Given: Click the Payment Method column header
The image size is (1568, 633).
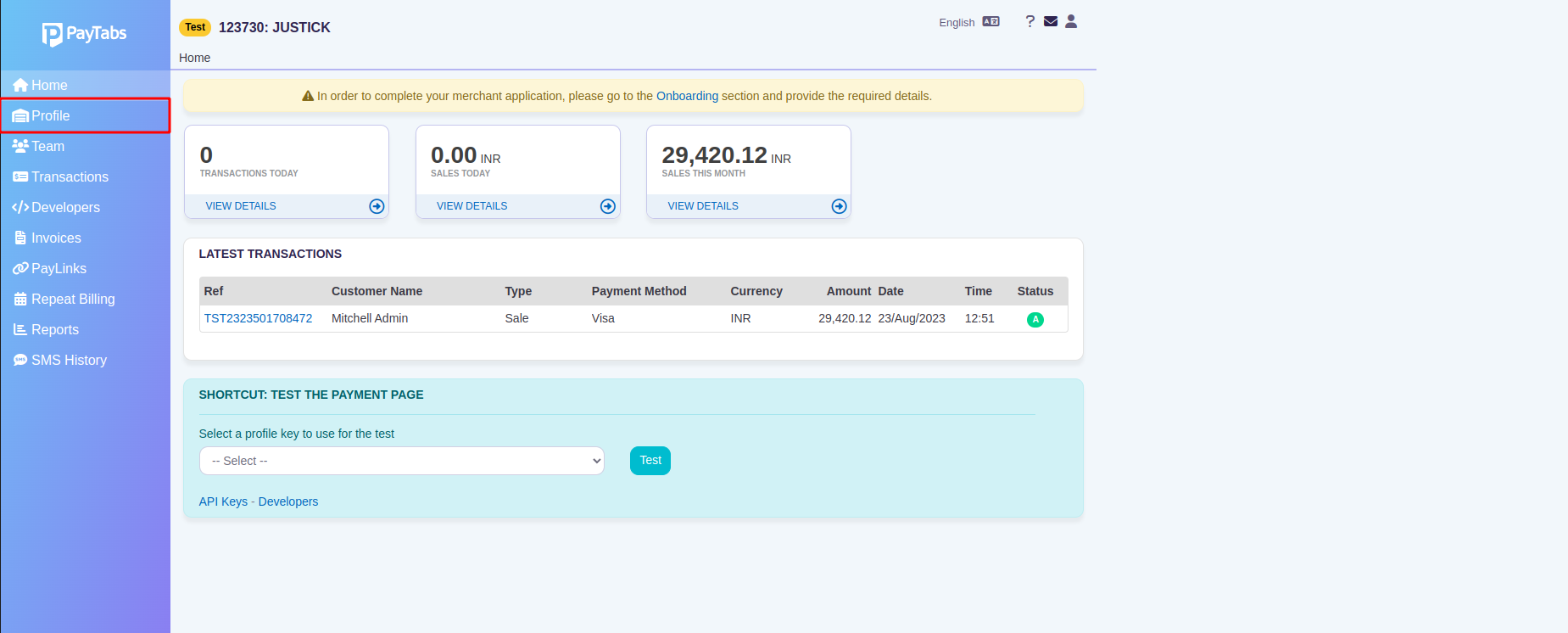Looking at the screenshot, I should [x=639, y=291].
